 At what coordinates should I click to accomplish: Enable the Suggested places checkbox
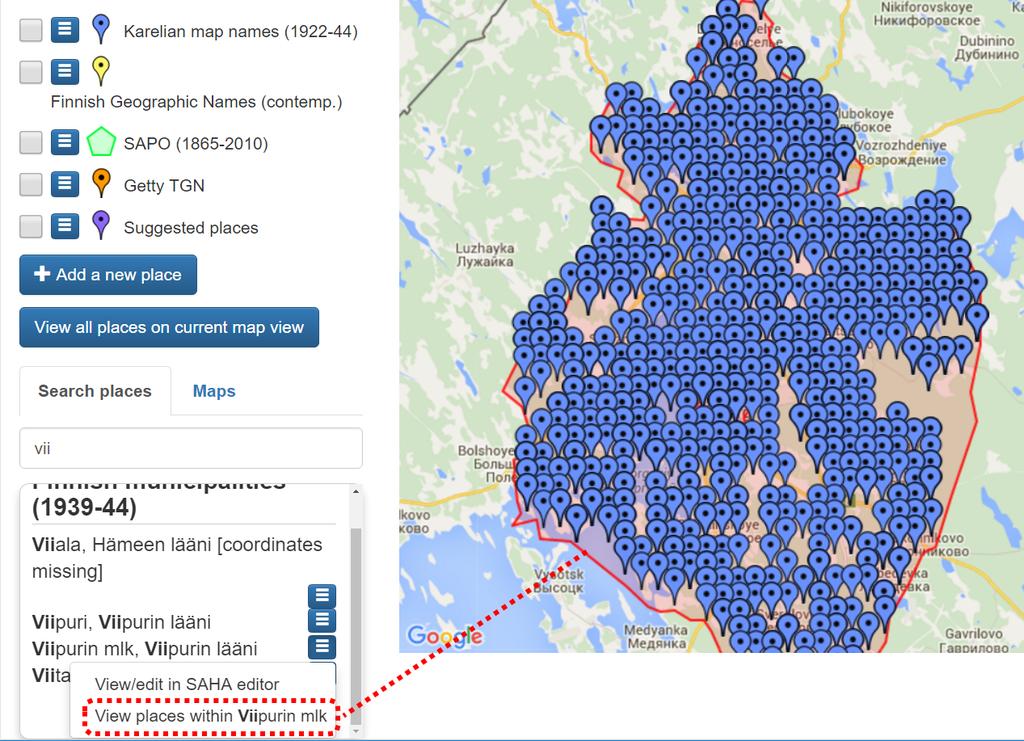click(x=31, y=227)
